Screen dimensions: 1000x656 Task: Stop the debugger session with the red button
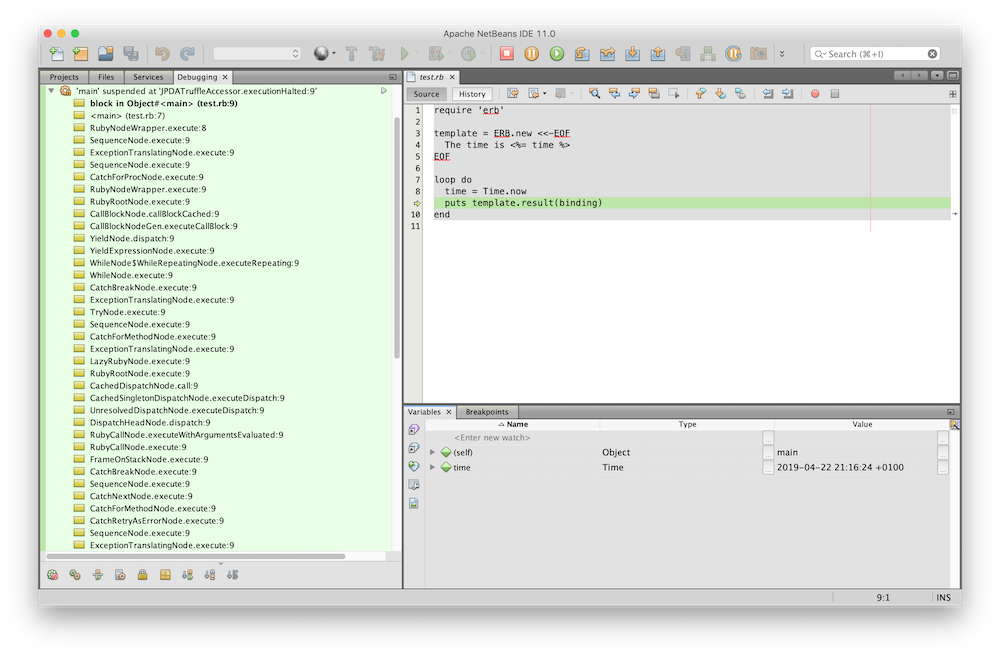tap(507, 54)
